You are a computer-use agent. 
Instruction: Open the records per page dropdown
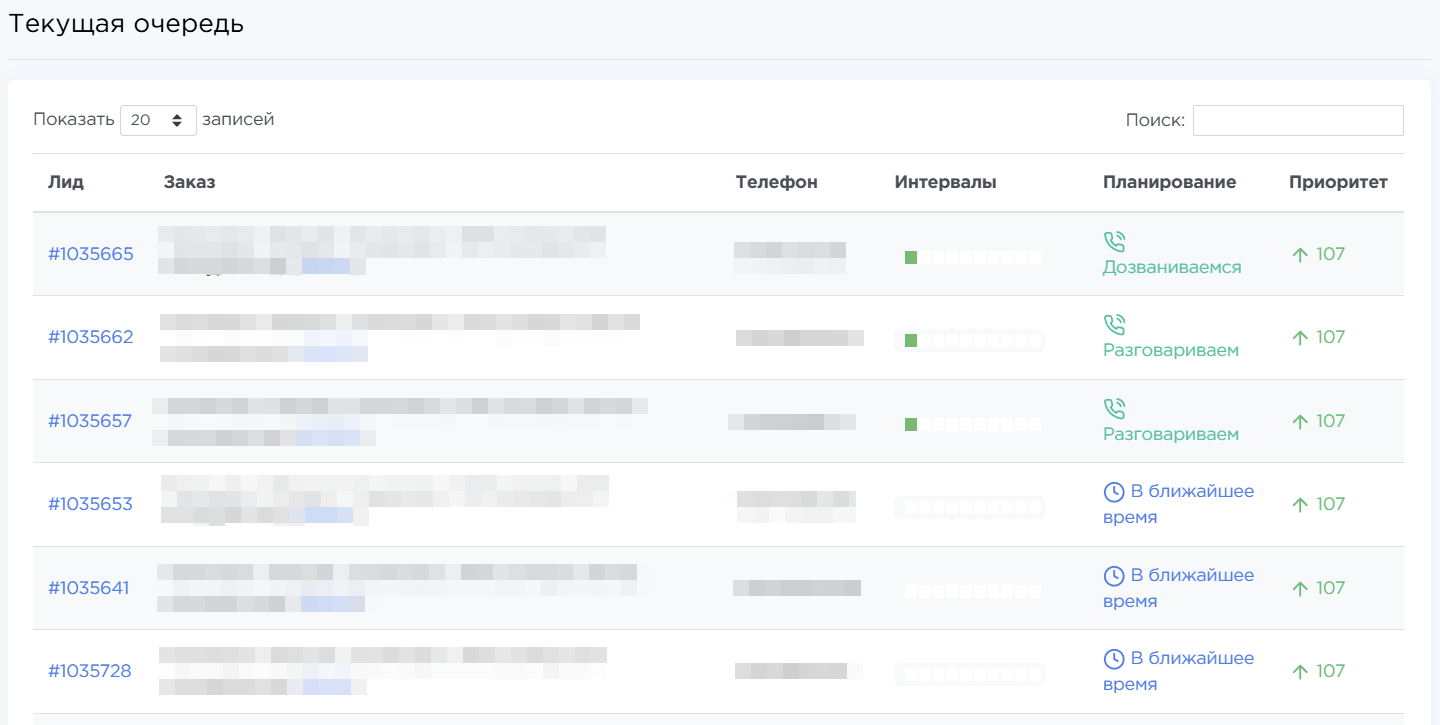158,120
